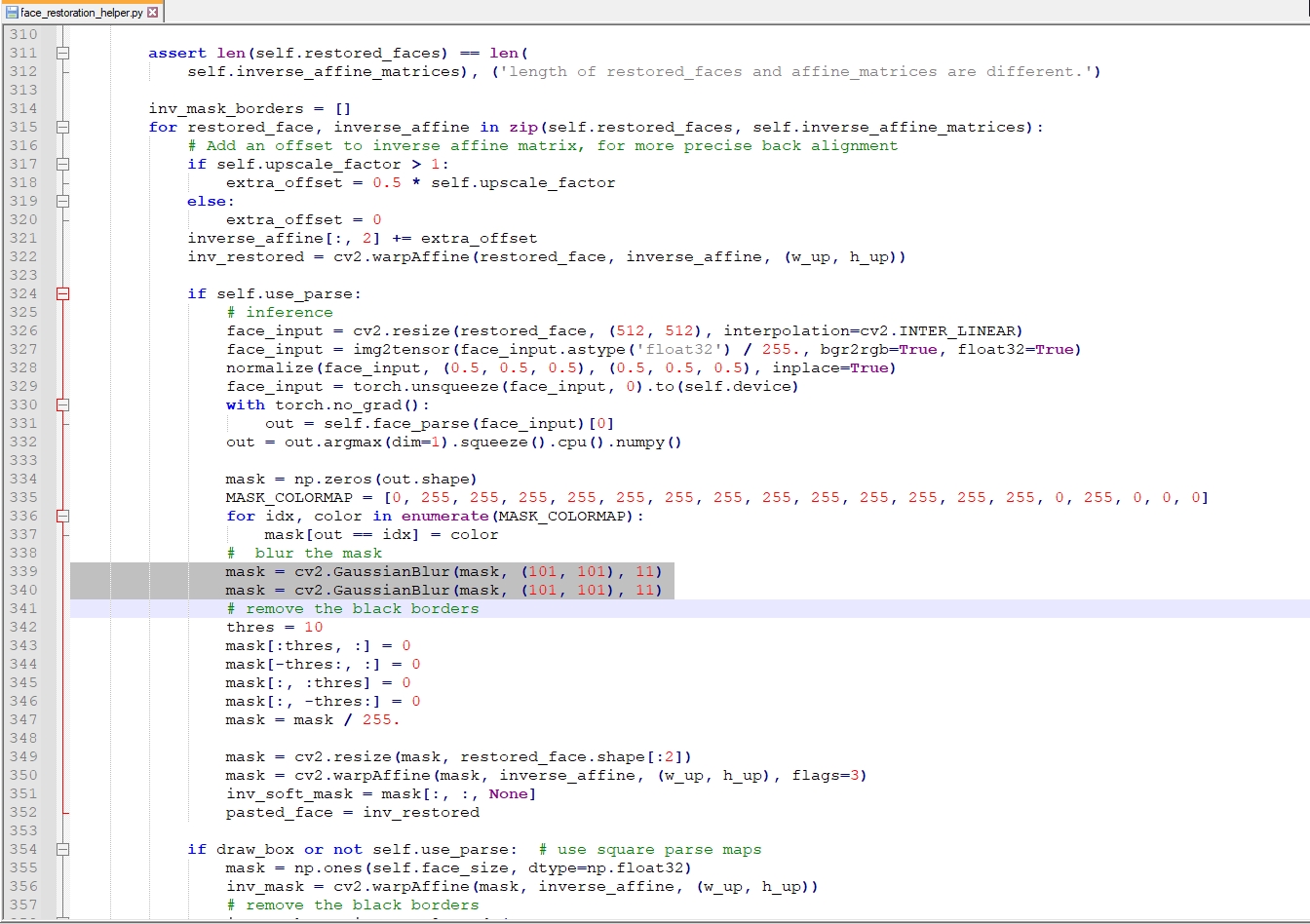
Task: Collapse the red use_parse fold marker, line 324
Action: coord(62,294)
